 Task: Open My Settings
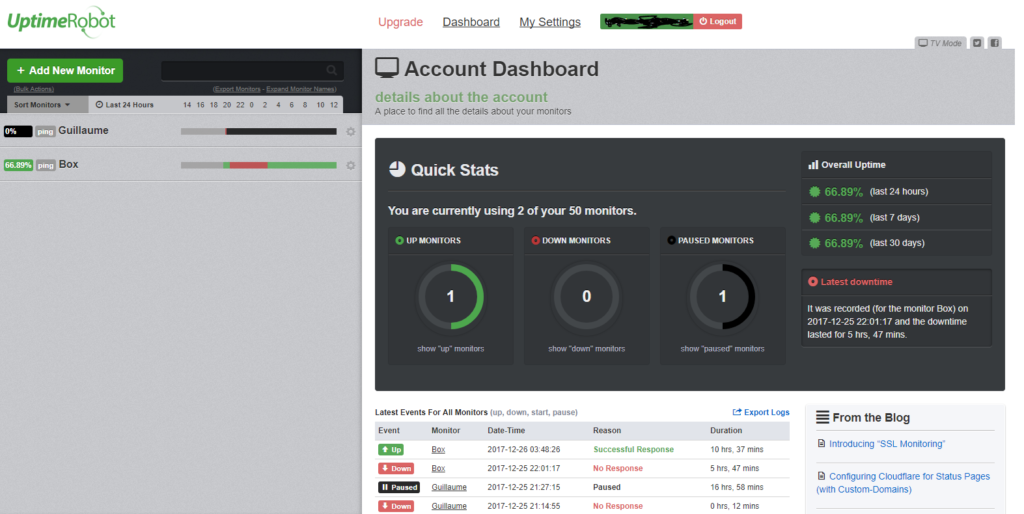click(x=550, y=22)
